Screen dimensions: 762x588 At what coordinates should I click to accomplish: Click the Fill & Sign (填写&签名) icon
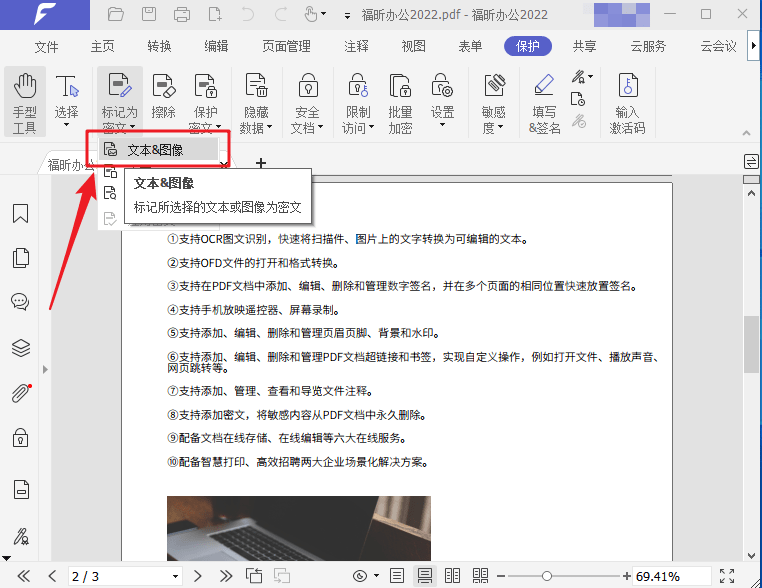tap(544, 101)
